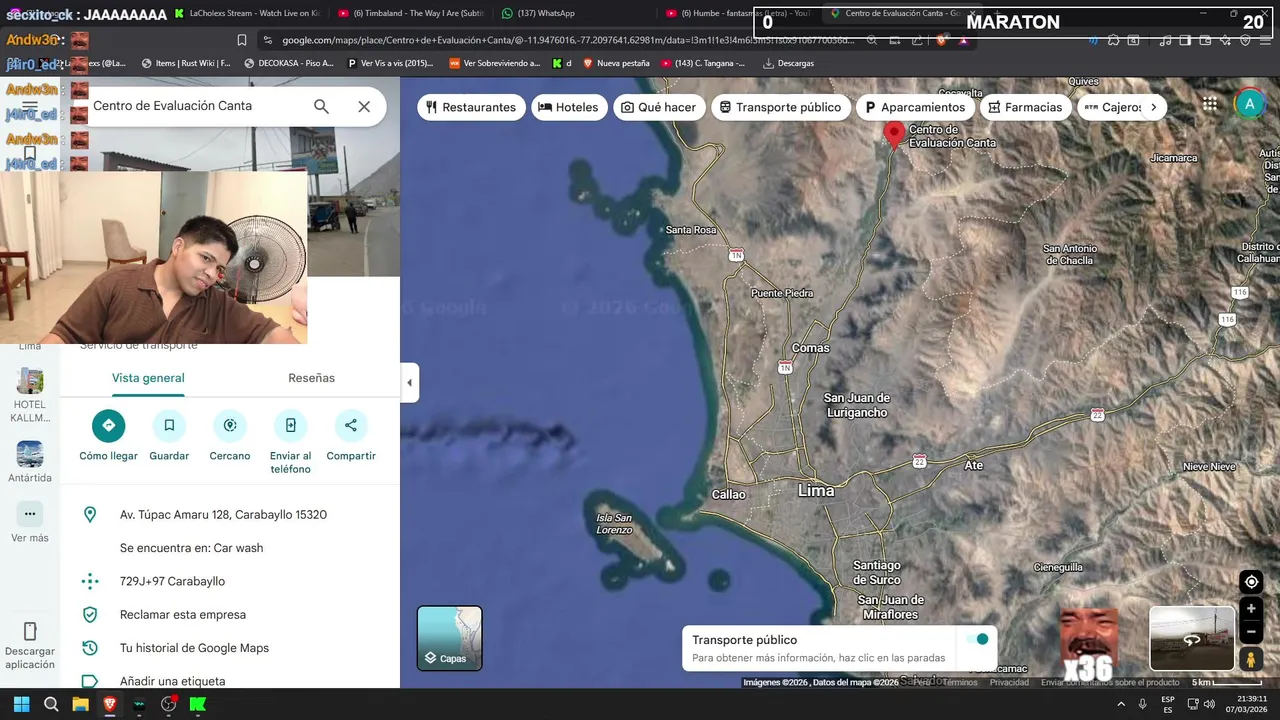The height and width of the screenshot is (720, 1280).
Task: Select the Aparcamientos chip
Action: click(x=915, y=107)
